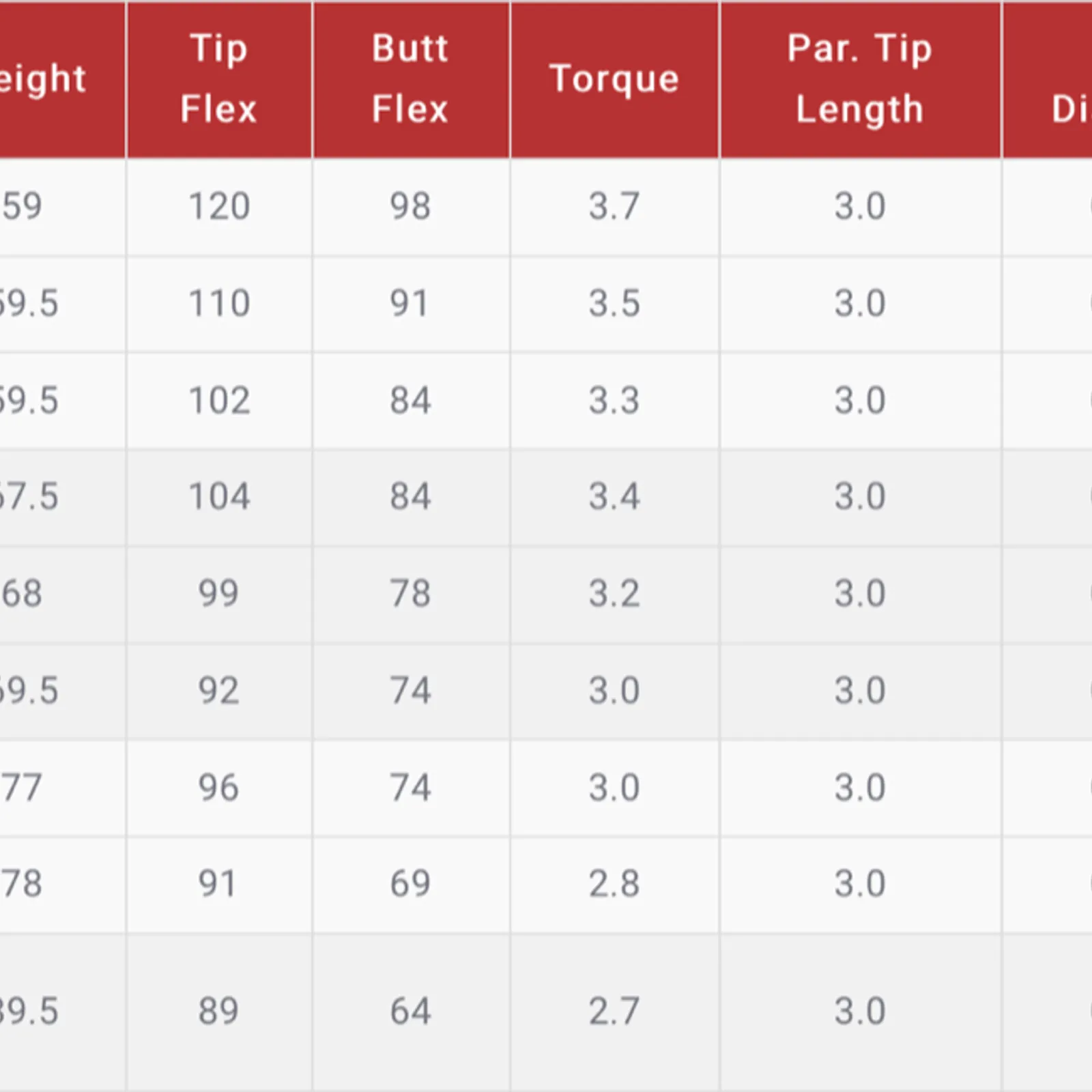Screen dimensions: 1092x1092
Task: Click the Torque value 3.3
Action: click(x=614, y=400)
